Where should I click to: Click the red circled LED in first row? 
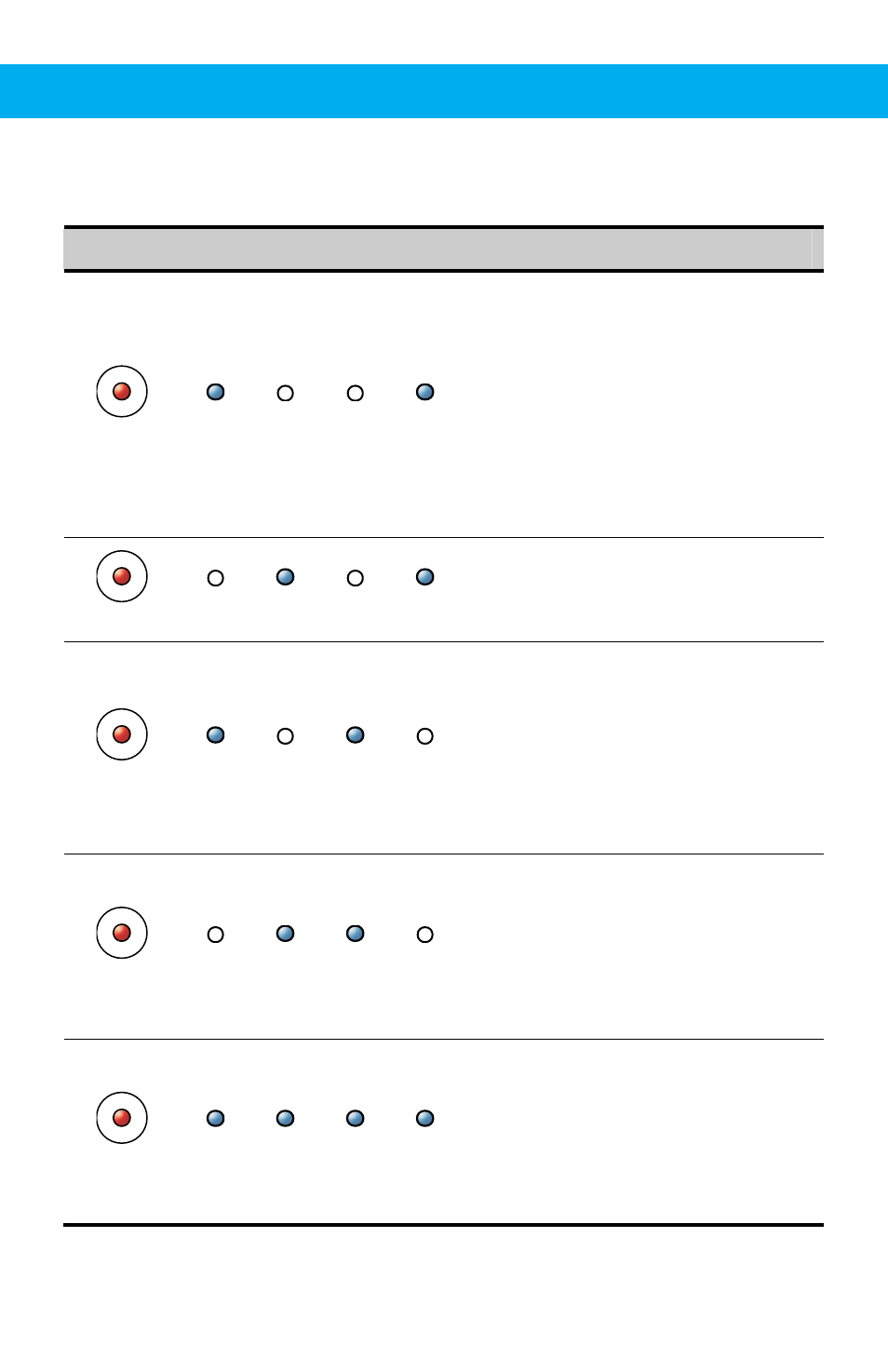click(x=122, y=391)
